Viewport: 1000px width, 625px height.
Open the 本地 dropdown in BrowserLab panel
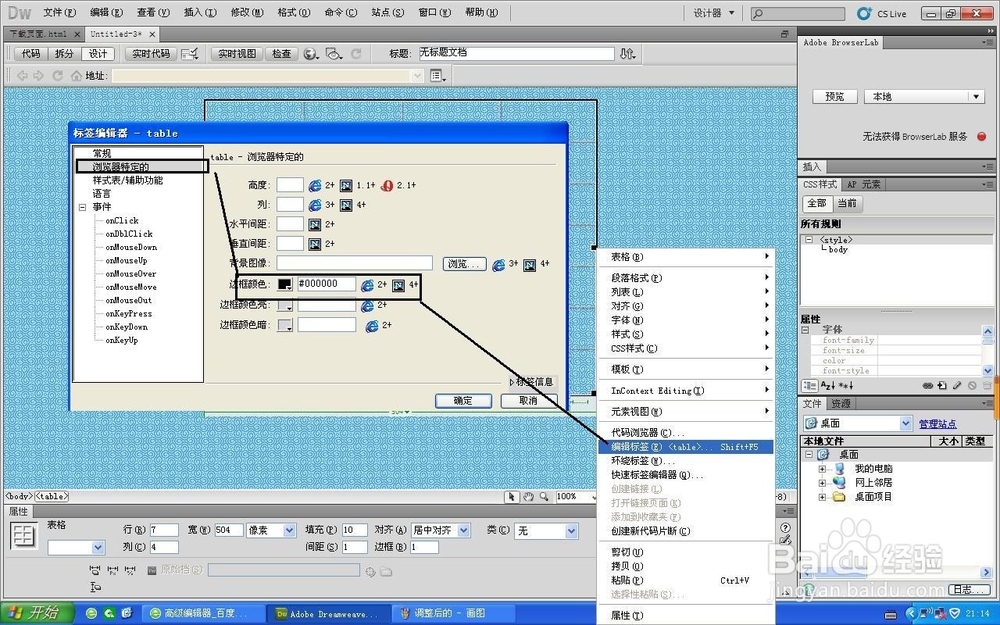click(x=924, y=97)
